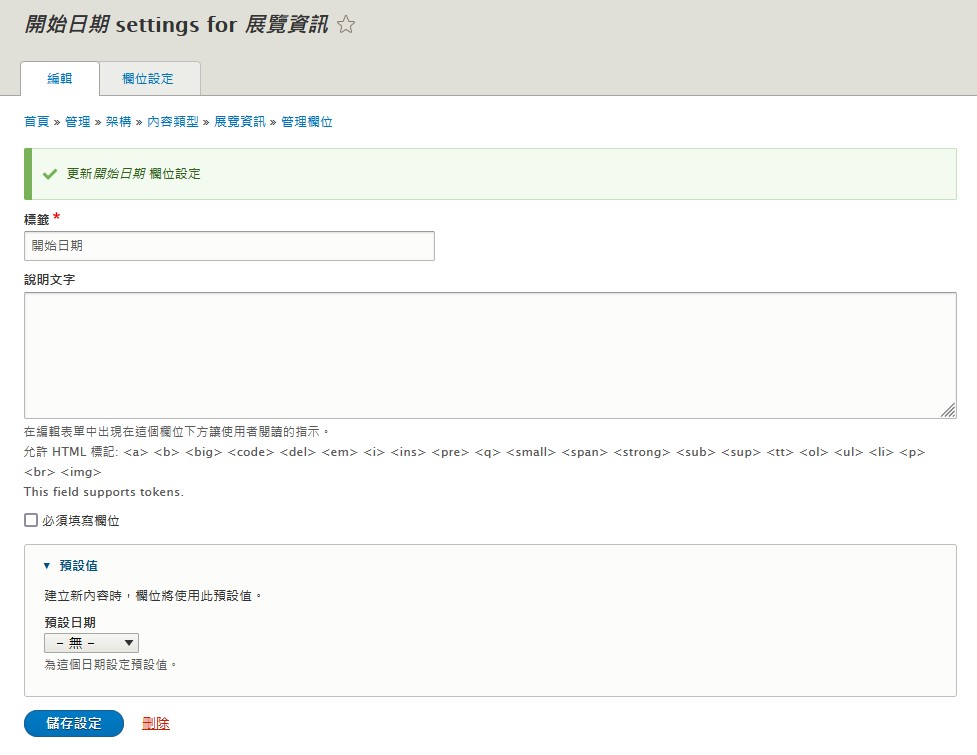The width and height of the screenshot is (977, 755).
Task: Select the 內容類型 breadcrumb link
Action: point(172,122)
